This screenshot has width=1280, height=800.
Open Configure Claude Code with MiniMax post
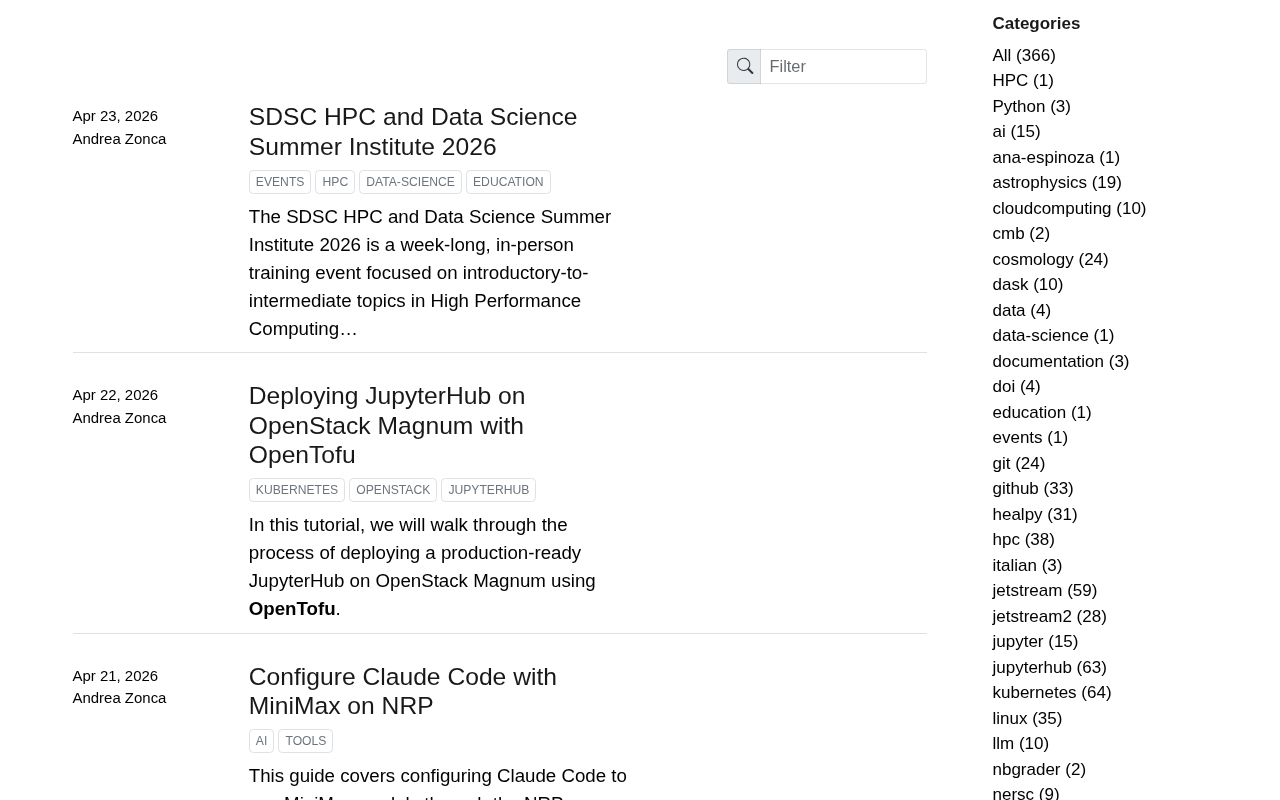click(x=402, y=691)
